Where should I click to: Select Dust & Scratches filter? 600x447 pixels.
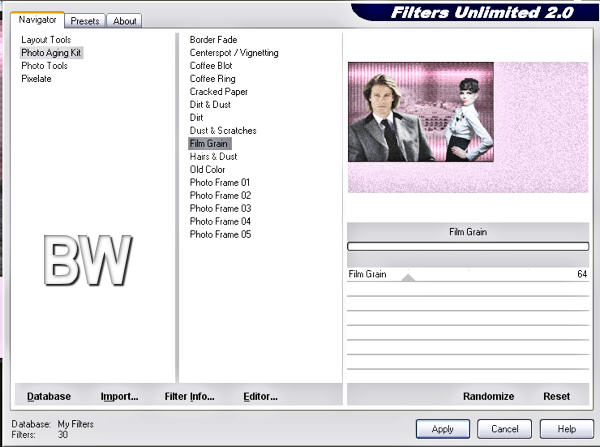coord(223,131)
